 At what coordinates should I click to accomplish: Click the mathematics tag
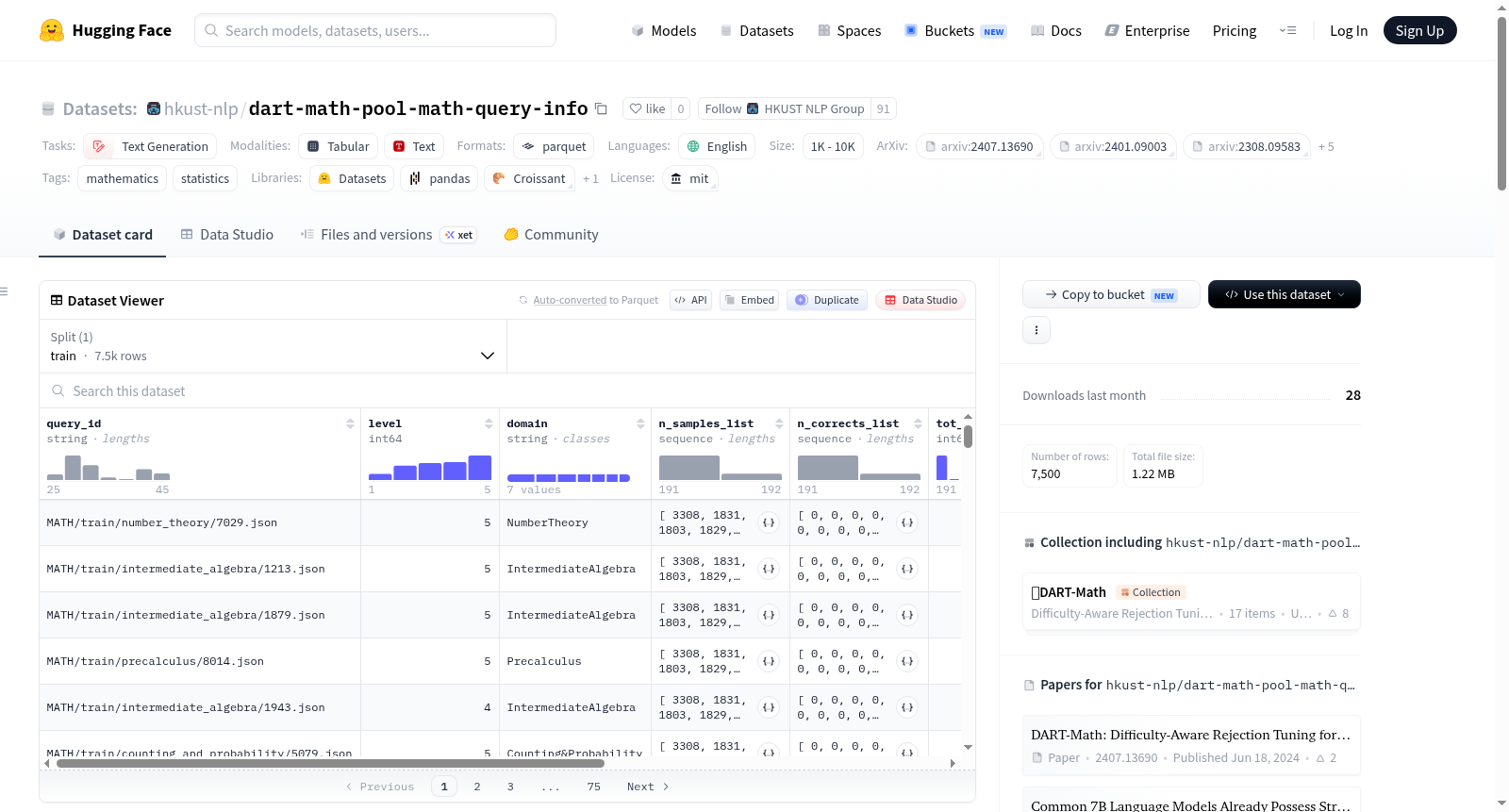click(123, 178)
